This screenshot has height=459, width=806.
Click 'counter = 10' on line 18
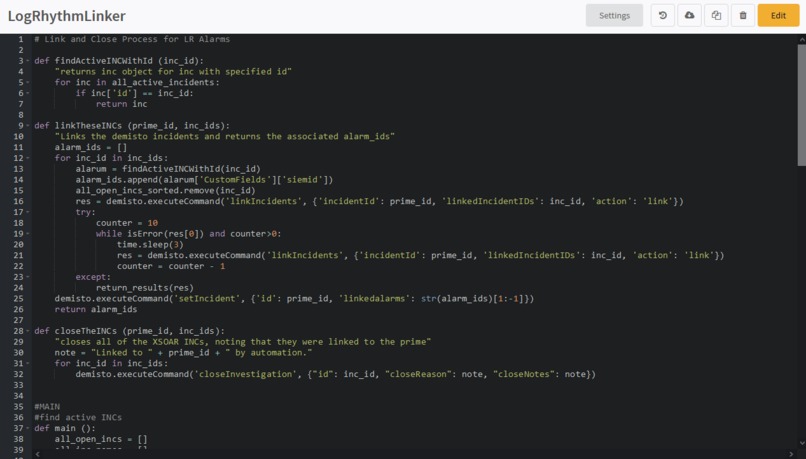click(127, 223)
